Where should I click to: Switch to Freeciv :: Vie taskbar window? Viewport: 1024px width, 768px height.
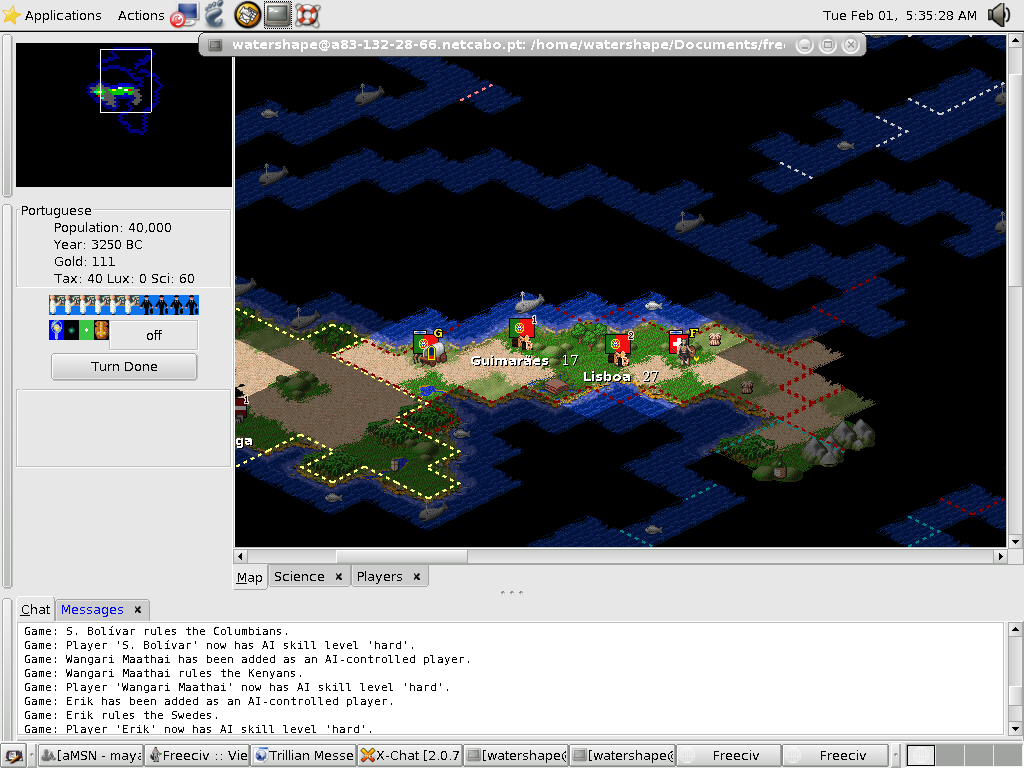[x=197, y=756]
